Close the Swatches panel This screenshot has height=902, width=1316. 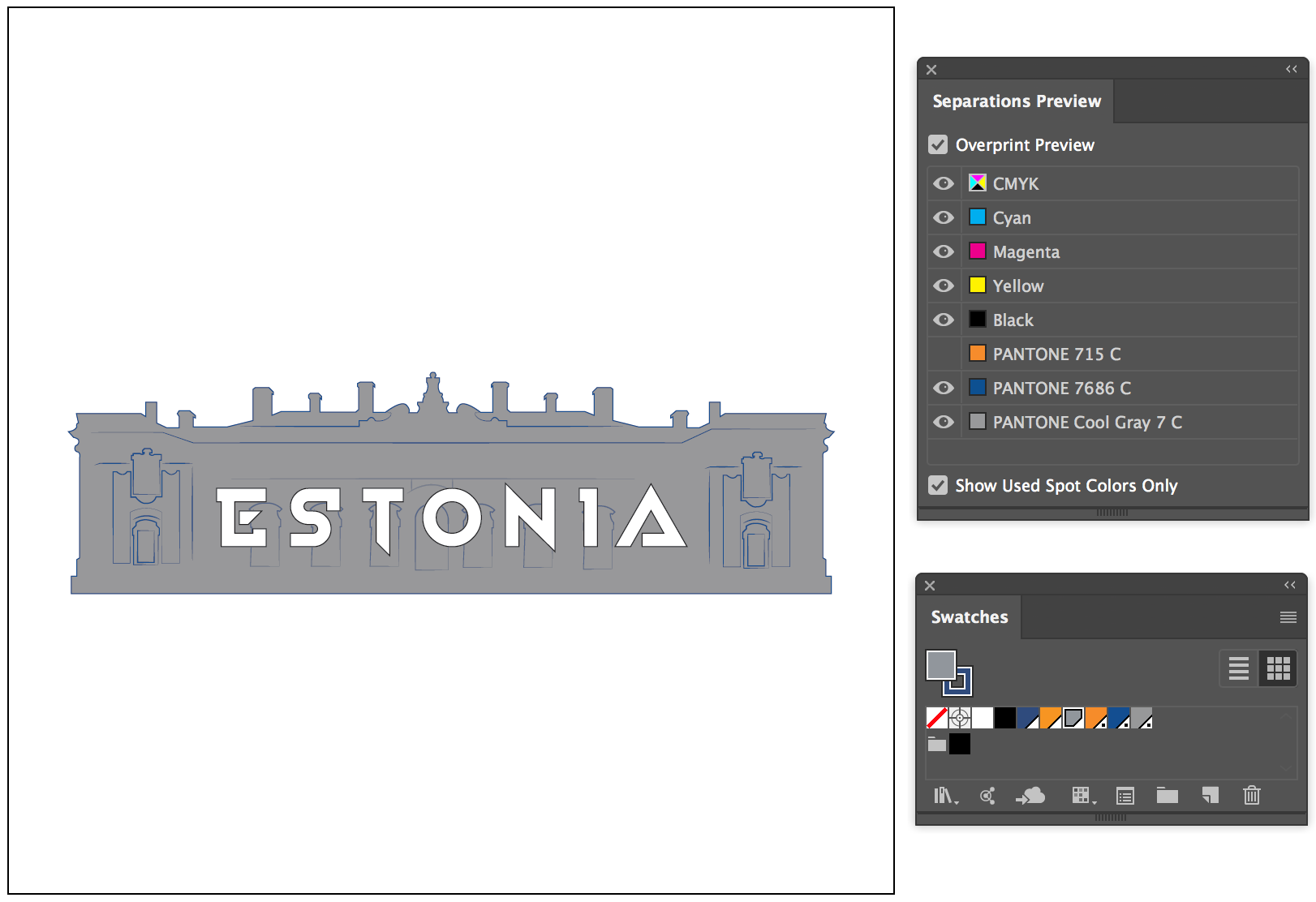930,586
